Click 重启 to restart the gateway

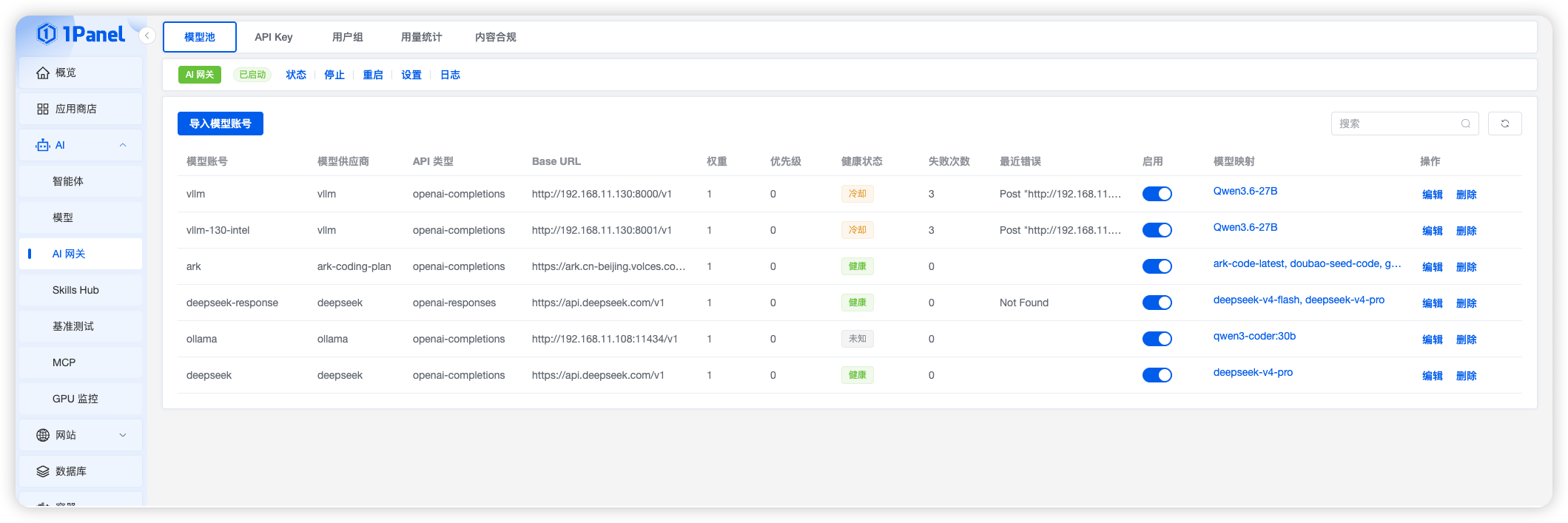coord(373,75)
